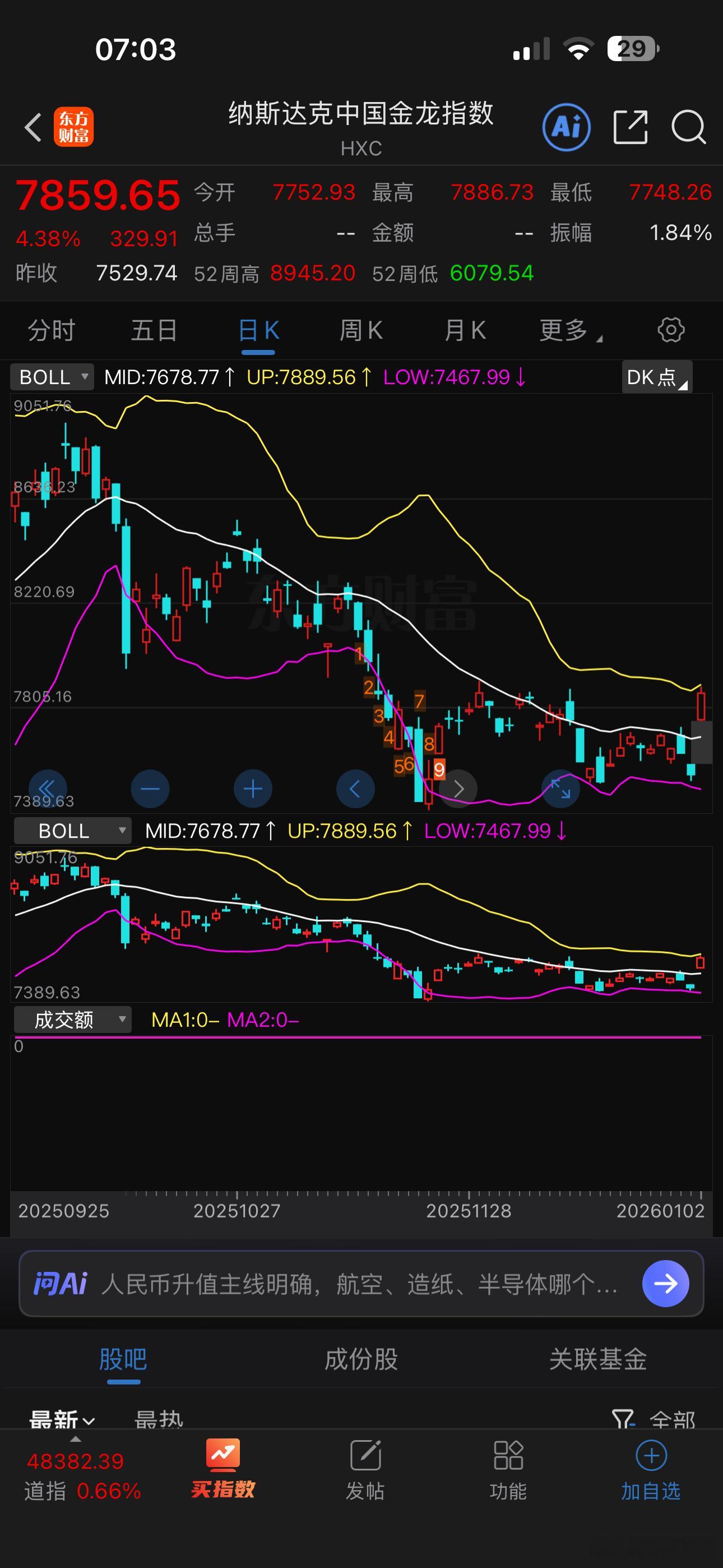Open the 东方财富 logo icon
Viewport: 723px width, 1568px height.
point(73,127)
